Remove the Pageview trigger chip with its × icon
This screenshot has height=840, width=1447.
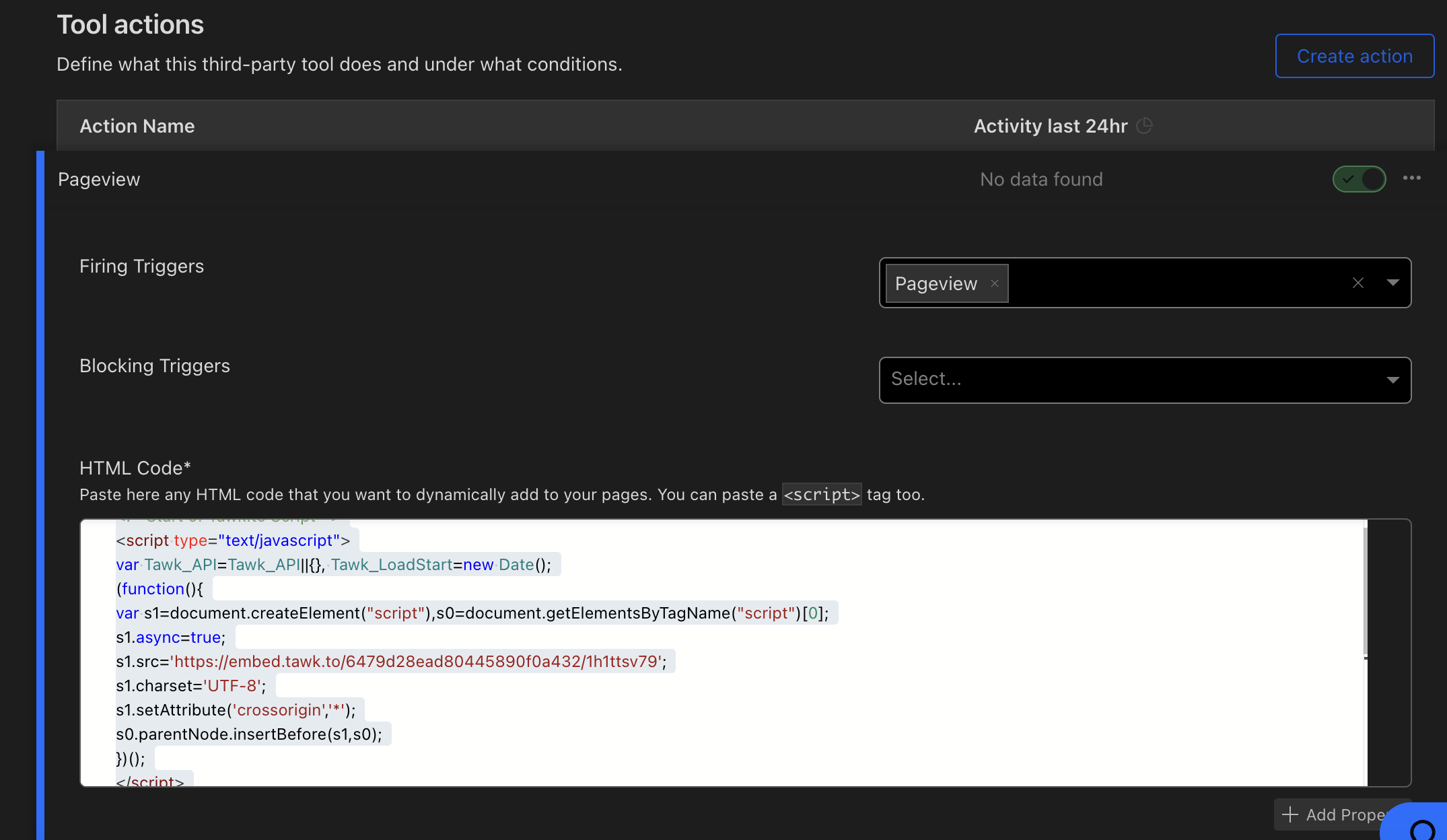pos(994,283)
